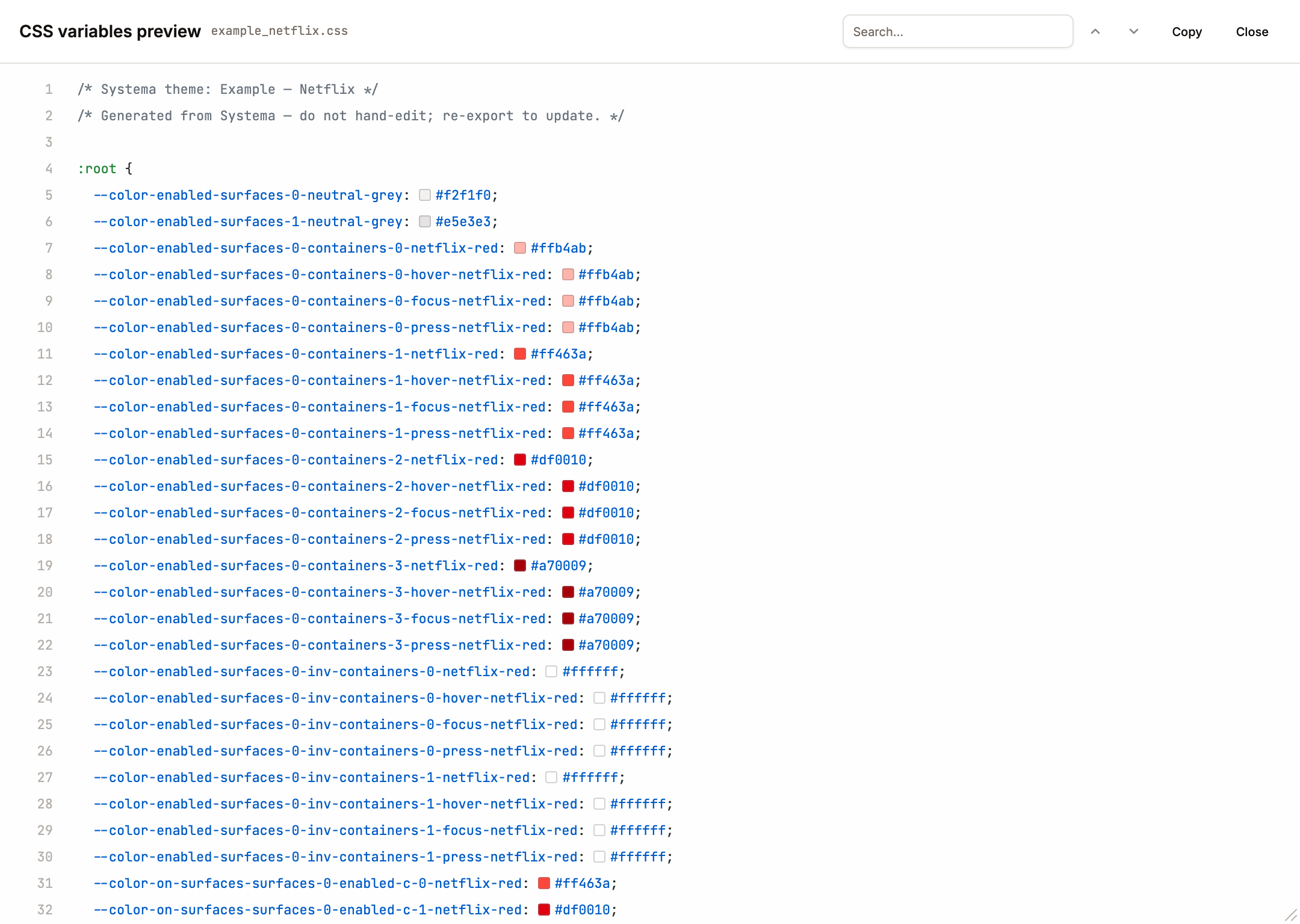Click the resize handle in the corner
Image resolution: width=1300 pixels, height=924 pixels.
click(1290, 915)
